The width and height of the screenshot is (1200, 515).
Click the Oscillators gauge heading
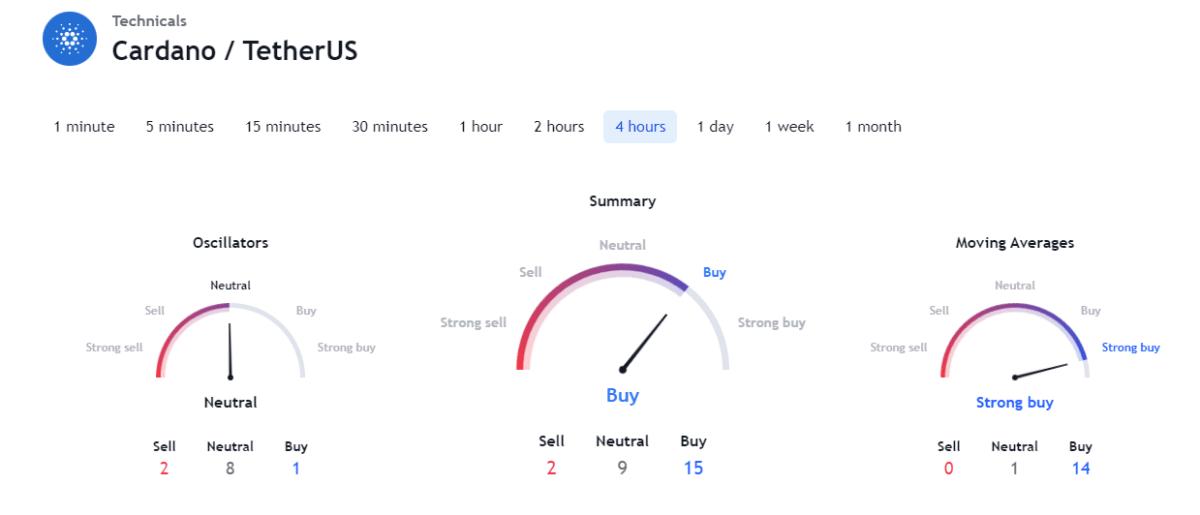230,242
